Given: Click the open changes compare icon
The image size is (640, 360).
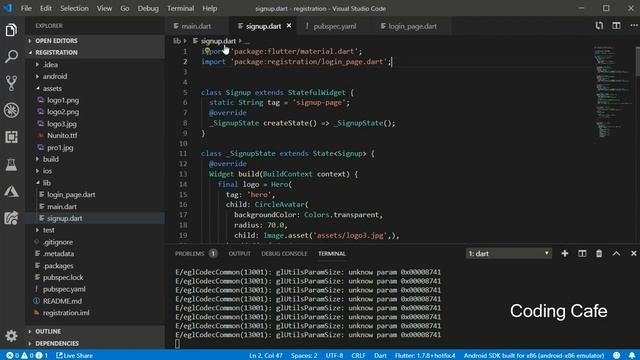Looking at the screenshot, I should click(599, 26).
